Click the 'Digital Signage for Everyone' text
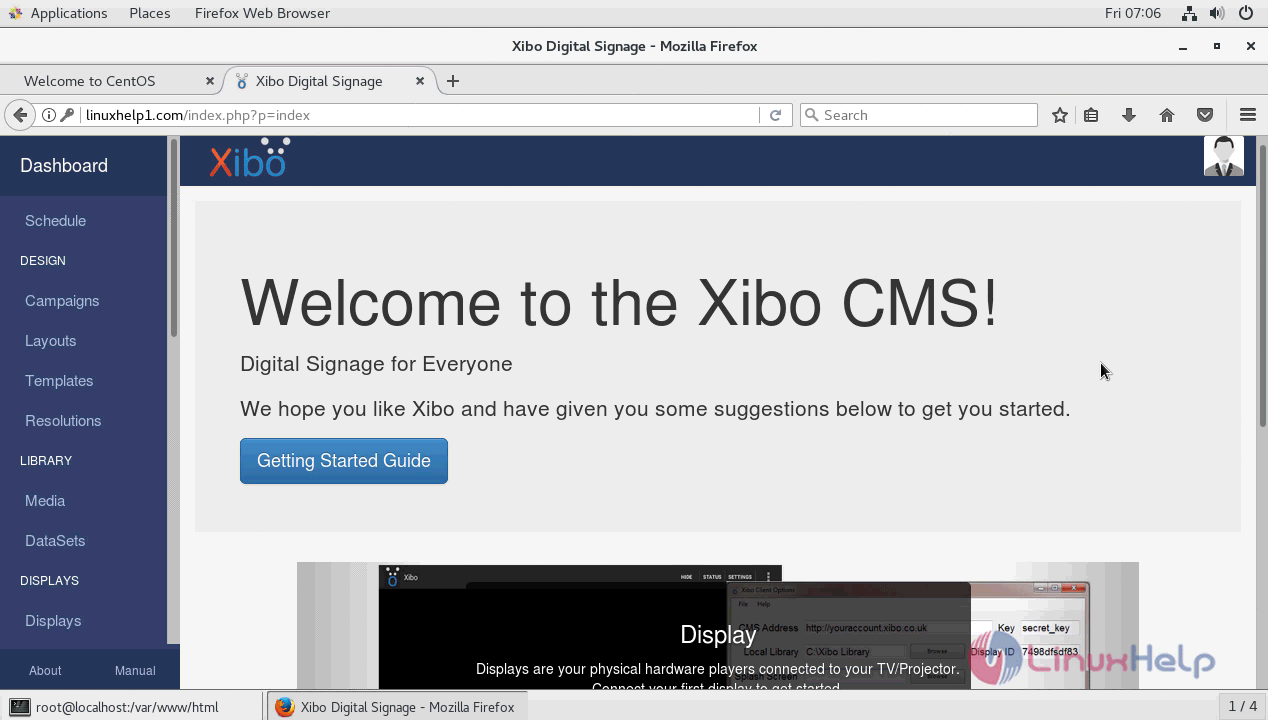 376,364
